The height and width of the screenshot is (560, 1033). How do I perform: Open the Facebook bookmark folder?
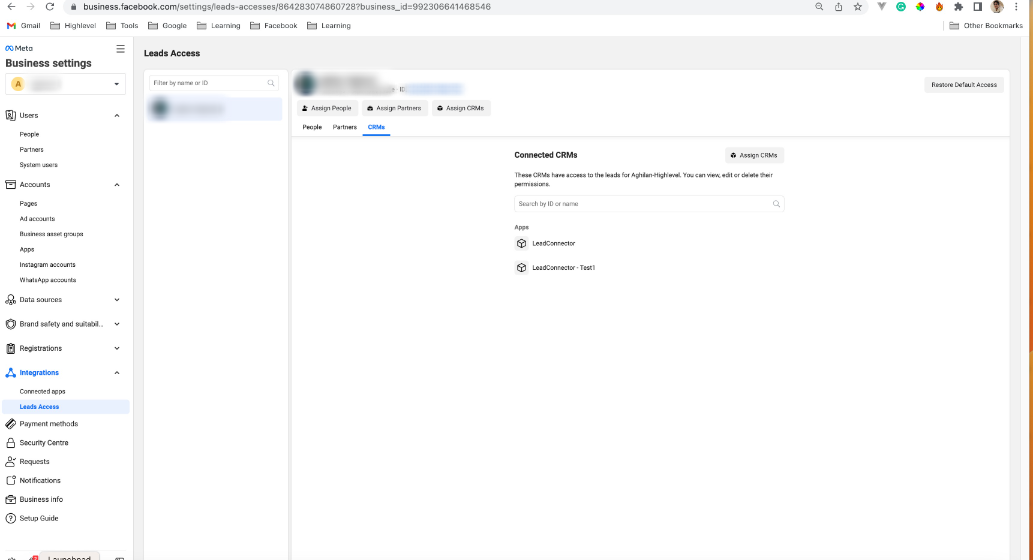[x=273, y=26]
